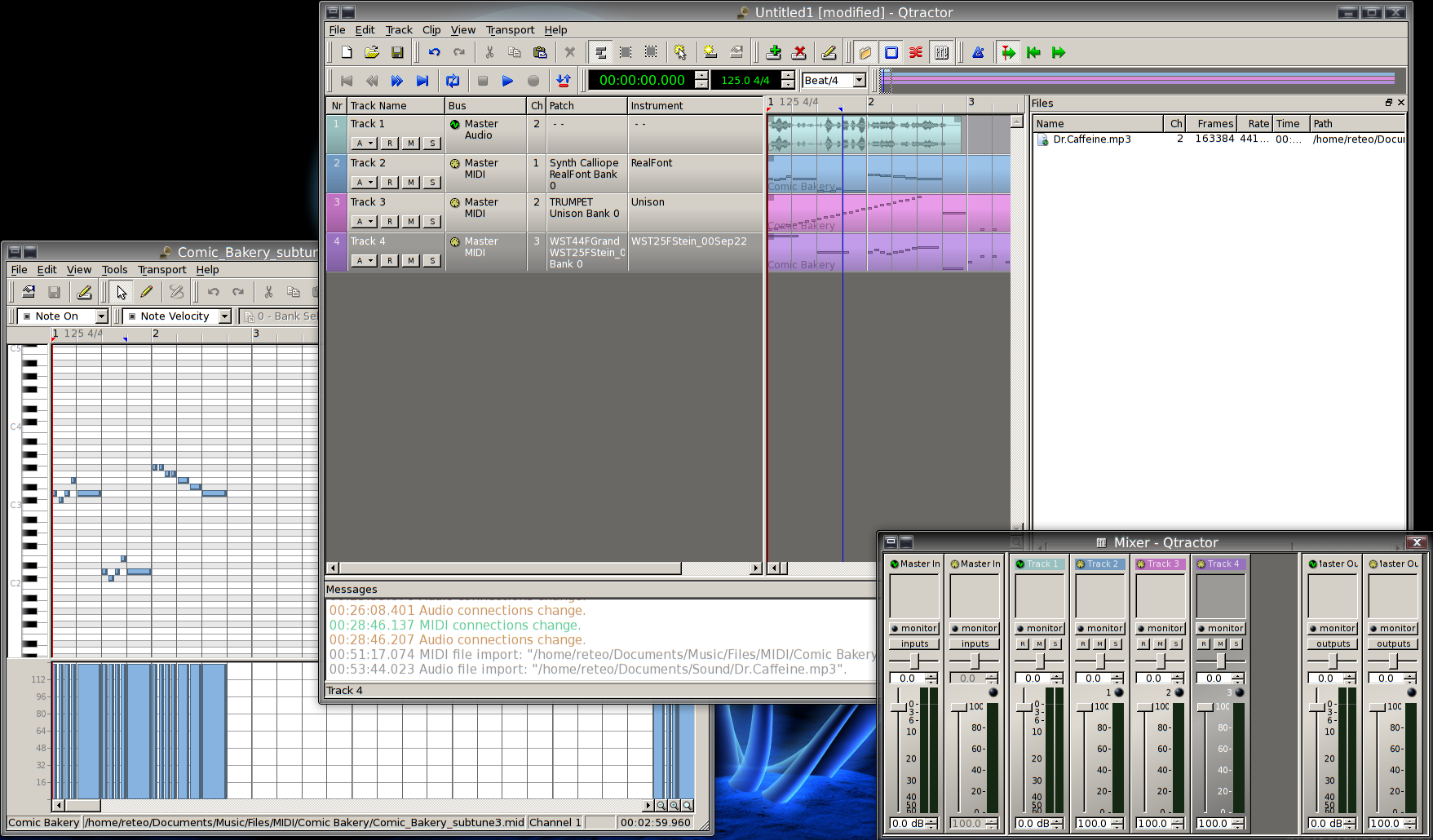Viewport: 1433px width, 840px height.
Task: Toggle the metronome icon
Action: pyautogui.click(x=978, y=52)
